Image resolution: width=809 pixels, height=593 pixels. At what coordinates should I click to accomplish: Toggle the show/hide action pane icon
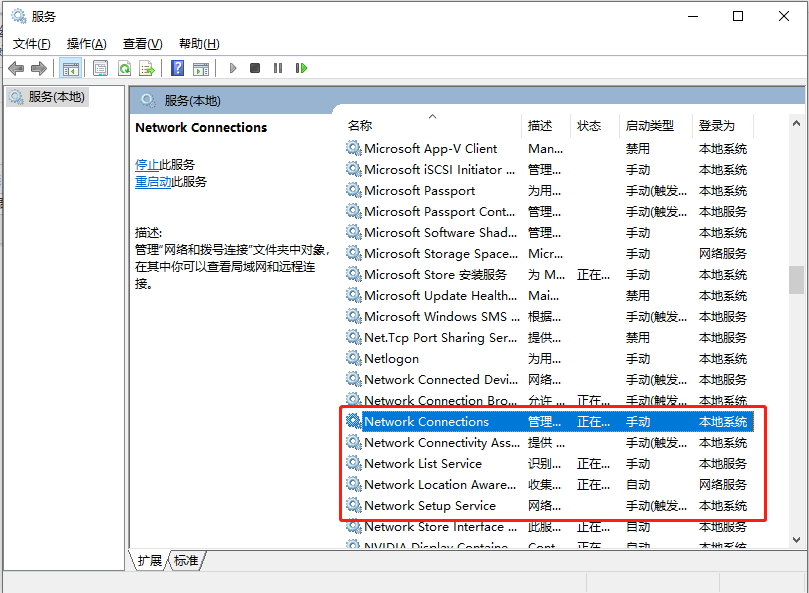(201, 68)
